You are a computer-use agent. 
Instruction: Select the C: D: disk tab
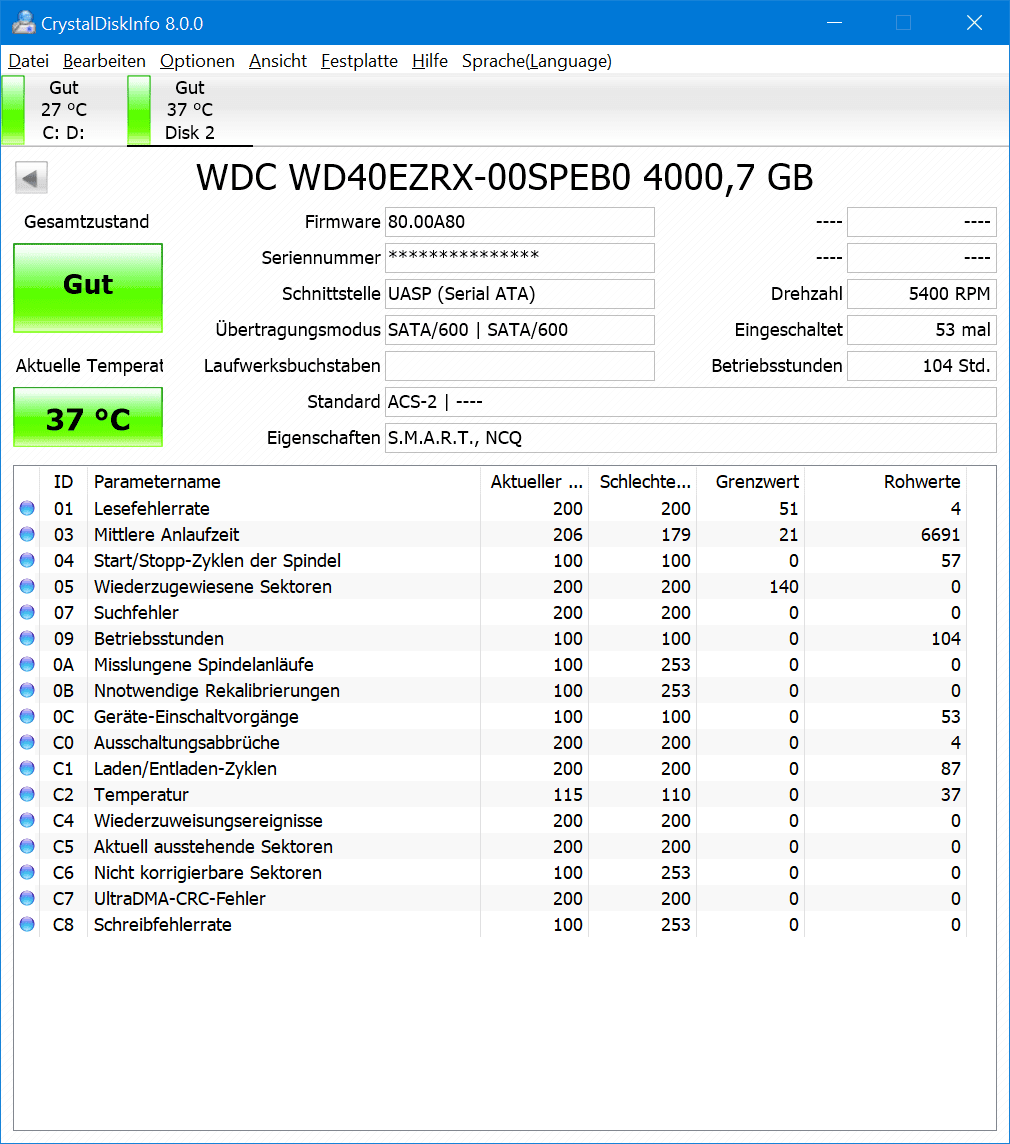pos(63,110)
